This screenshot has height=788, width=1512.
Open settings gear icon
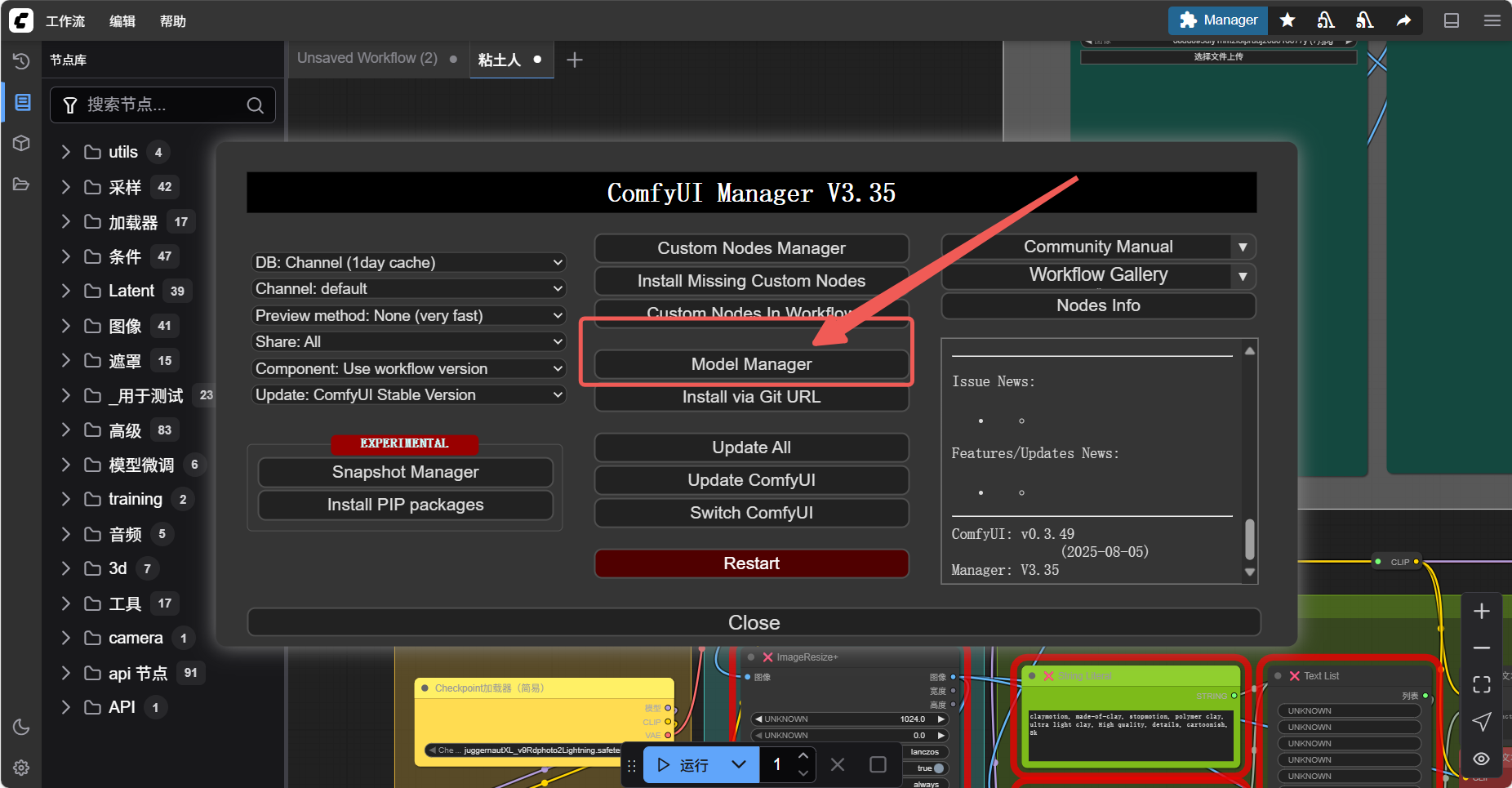coord(22,768)
